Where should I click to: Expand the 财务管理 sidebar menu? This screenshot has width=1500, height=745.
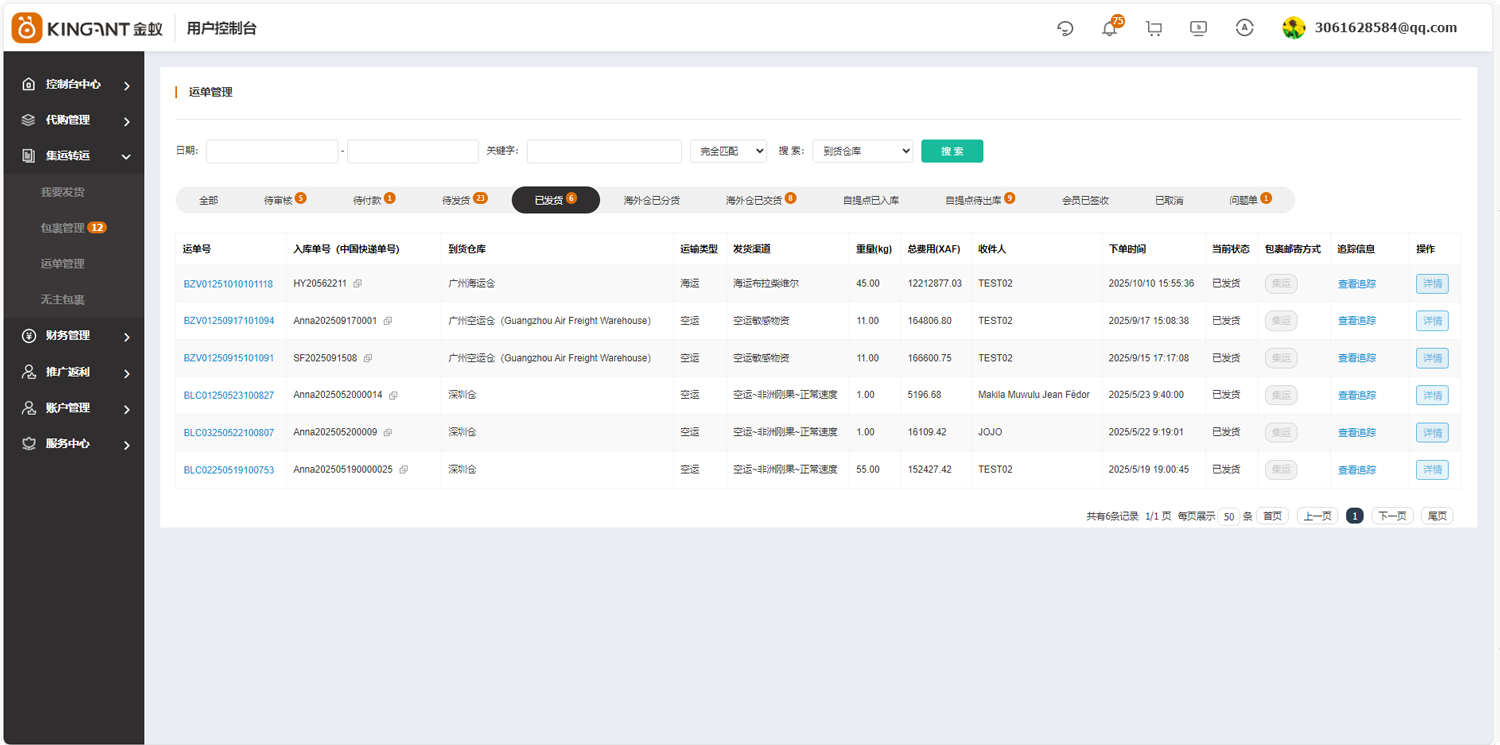click(73, 336)
